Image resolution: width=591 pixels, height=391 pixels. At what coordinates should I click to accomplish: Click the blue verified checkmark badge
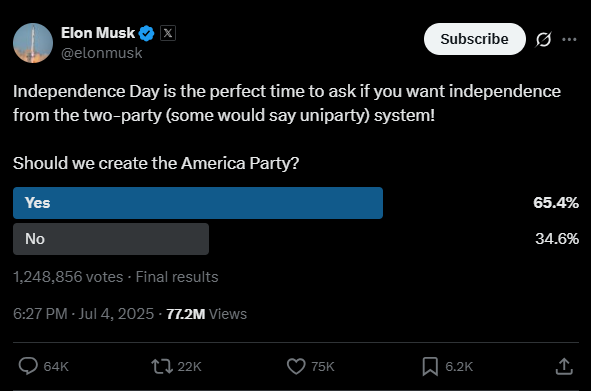[x=146, y=34]
